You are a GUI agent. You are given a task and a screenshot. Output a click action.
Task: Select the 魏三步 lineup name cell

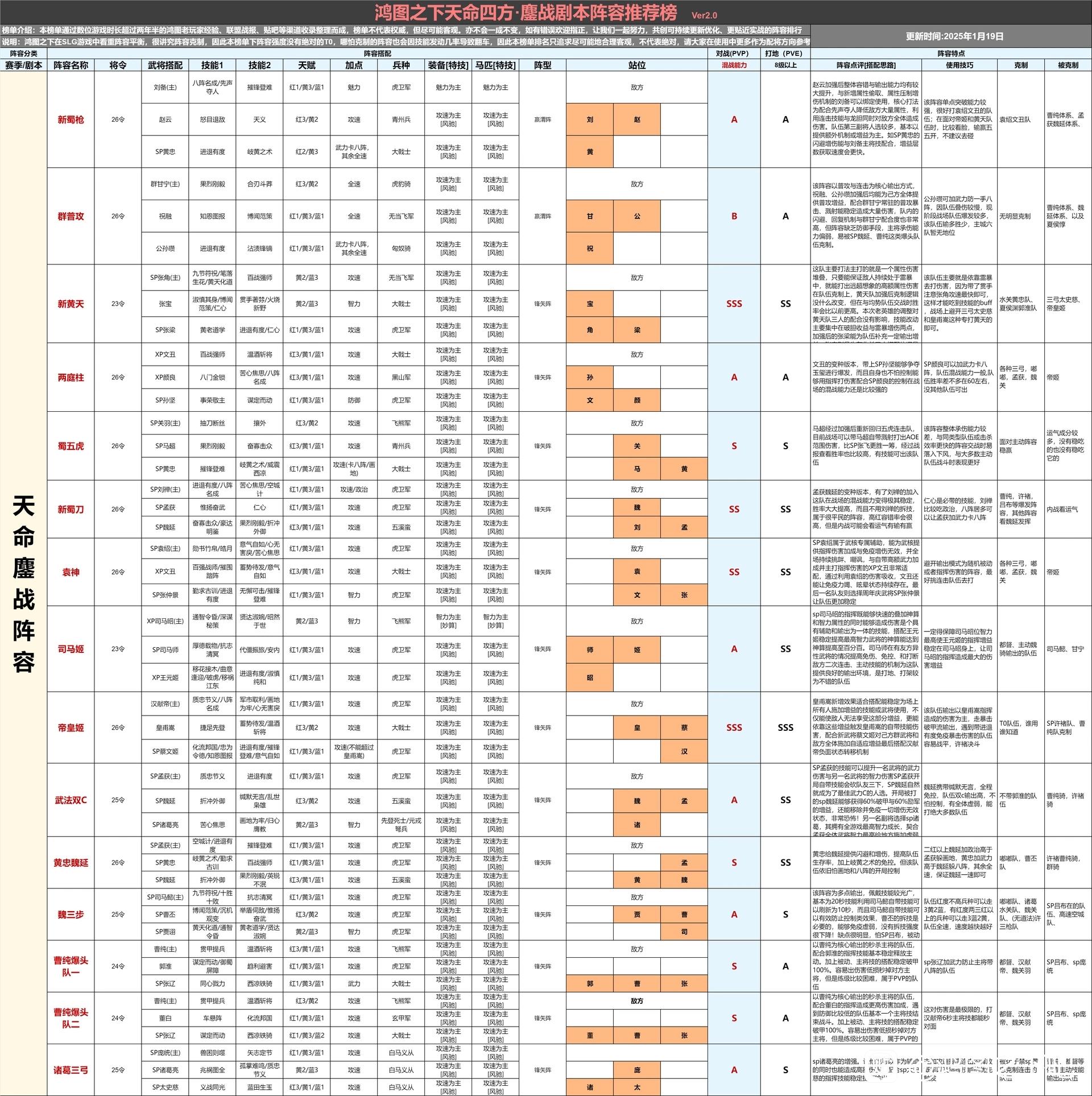point(71,914)
